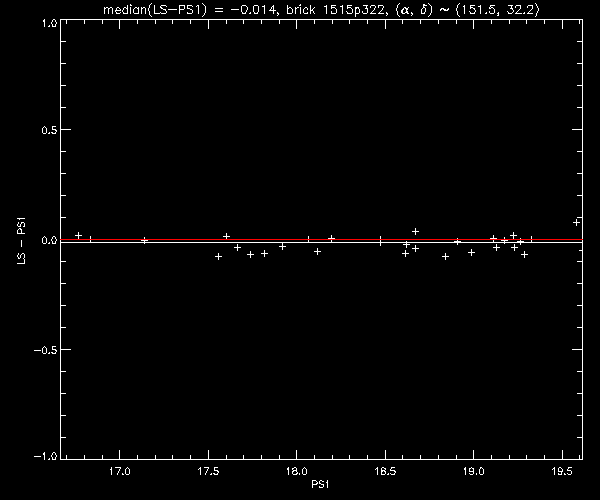The width and height of the screenshot is (600, 500).
Task: Click the x-axis tick label 19.0
Action: click(x=474, y=471)
